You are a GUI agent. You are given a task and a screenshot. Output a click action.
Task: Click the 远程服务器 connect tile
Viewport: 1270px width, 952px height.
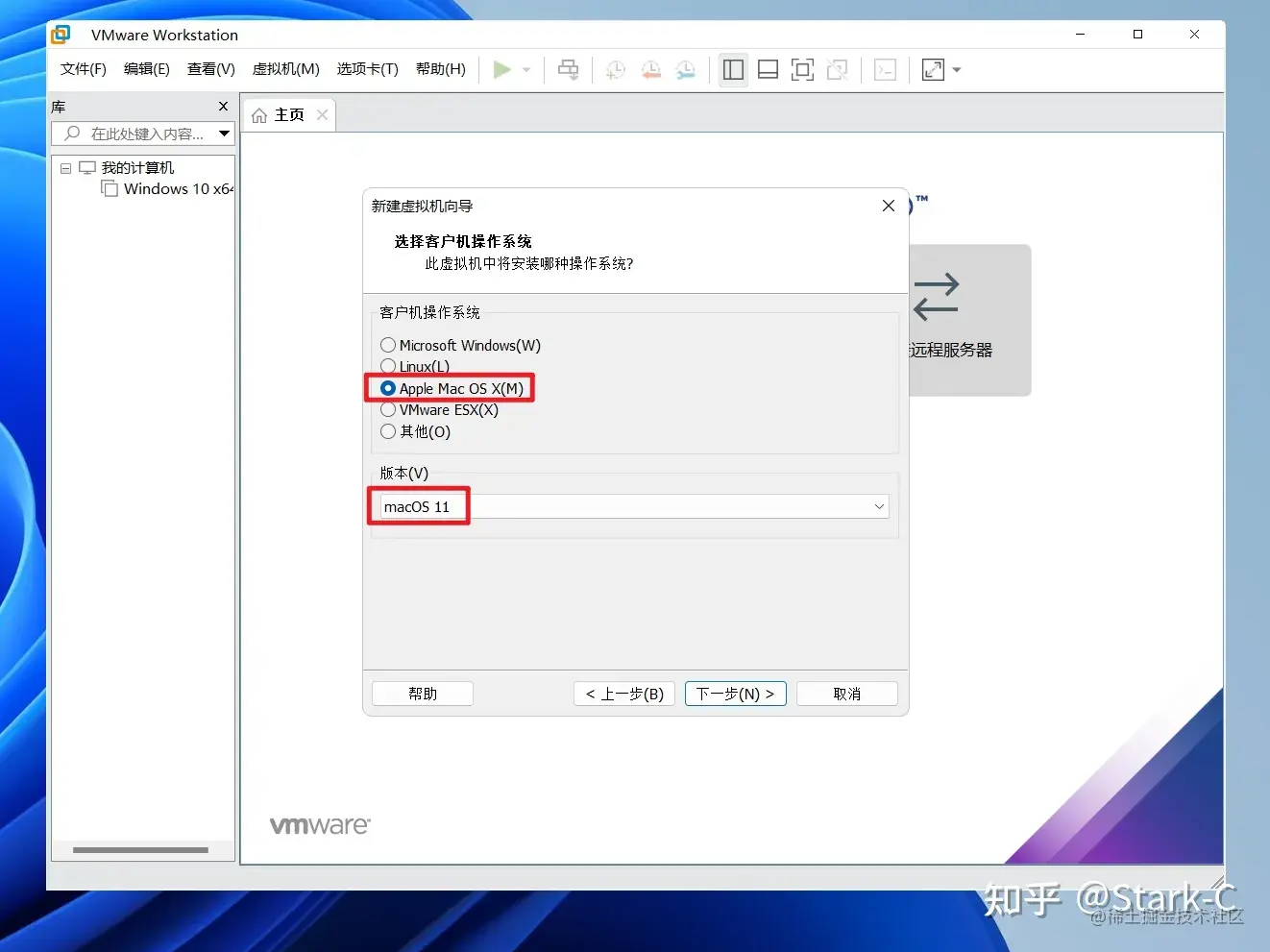click(969, 320)
